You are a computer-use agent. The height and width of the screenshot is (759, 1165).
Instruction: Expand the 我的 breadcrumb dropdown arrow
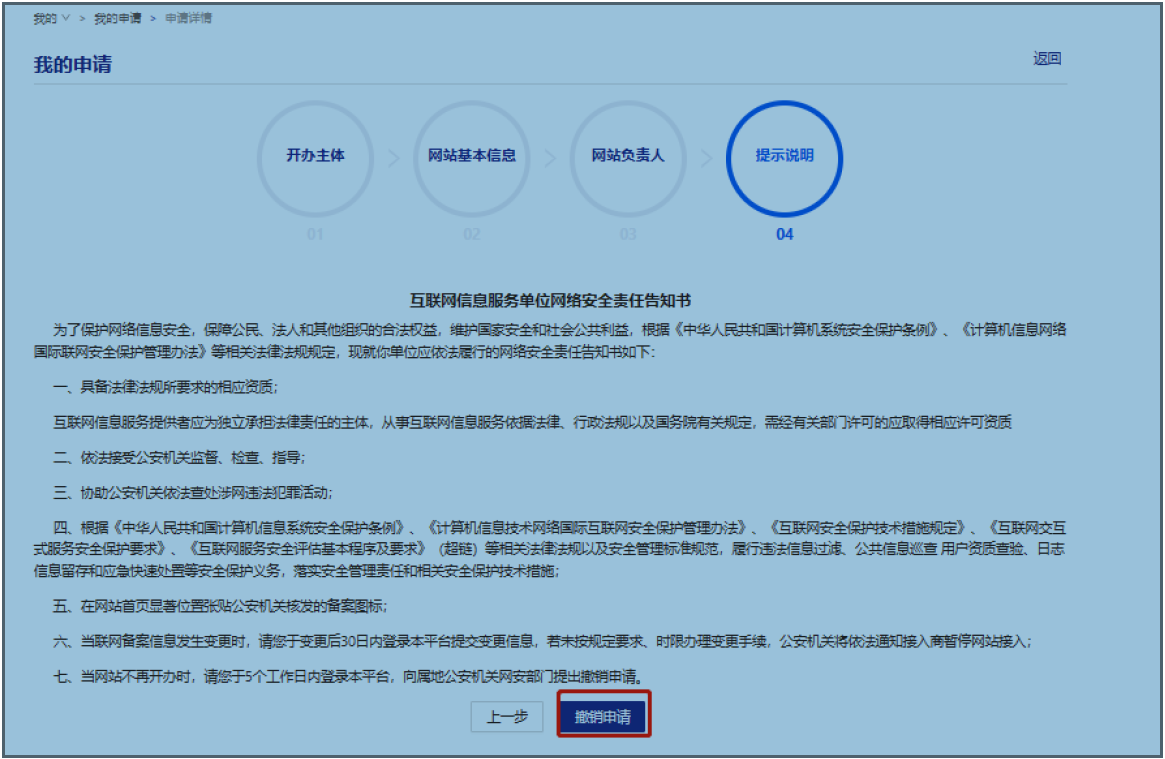[66, 19]
